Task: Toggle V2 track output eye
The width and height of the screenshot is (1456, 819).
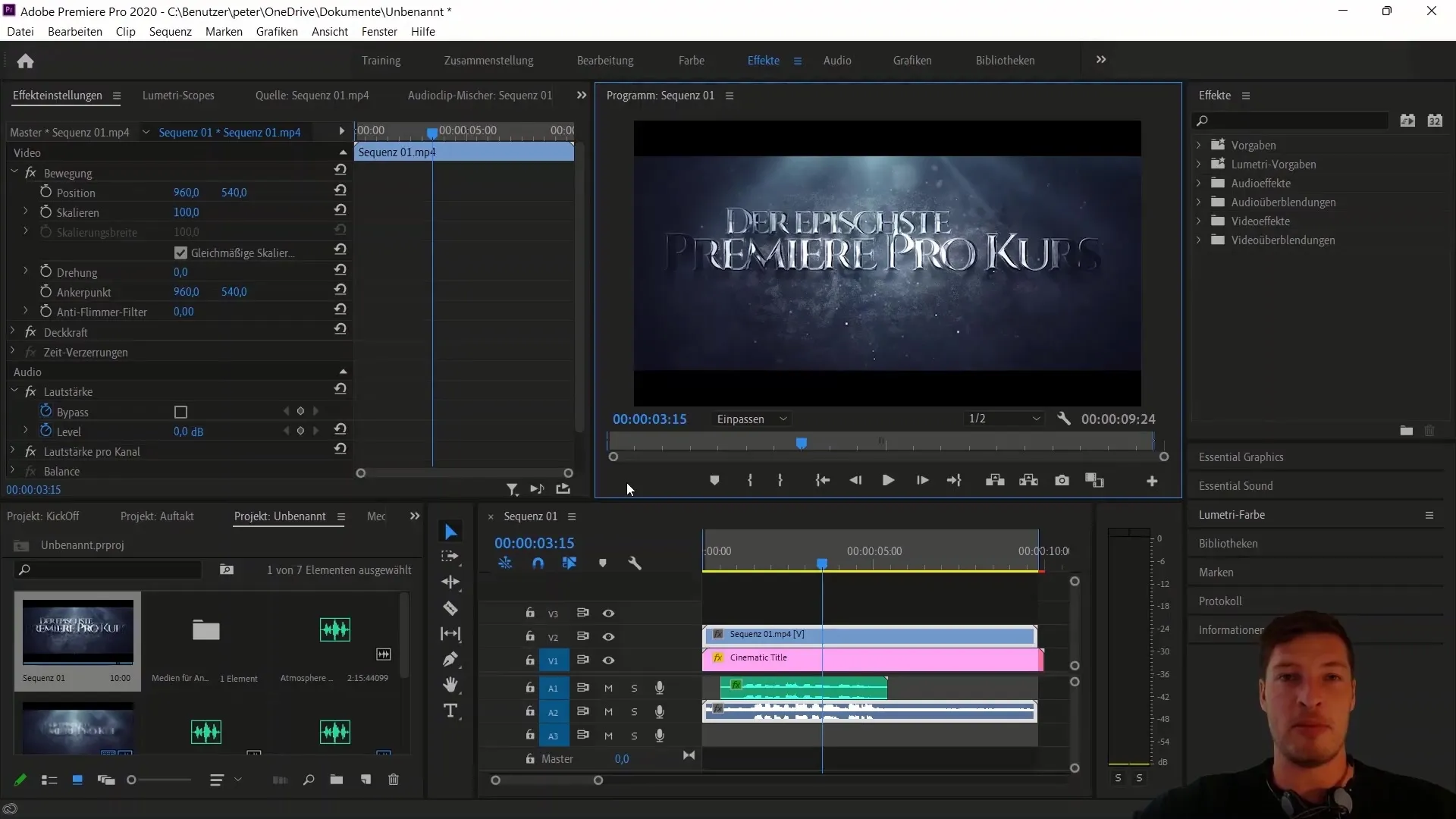Action: click(x=608, y=637)
